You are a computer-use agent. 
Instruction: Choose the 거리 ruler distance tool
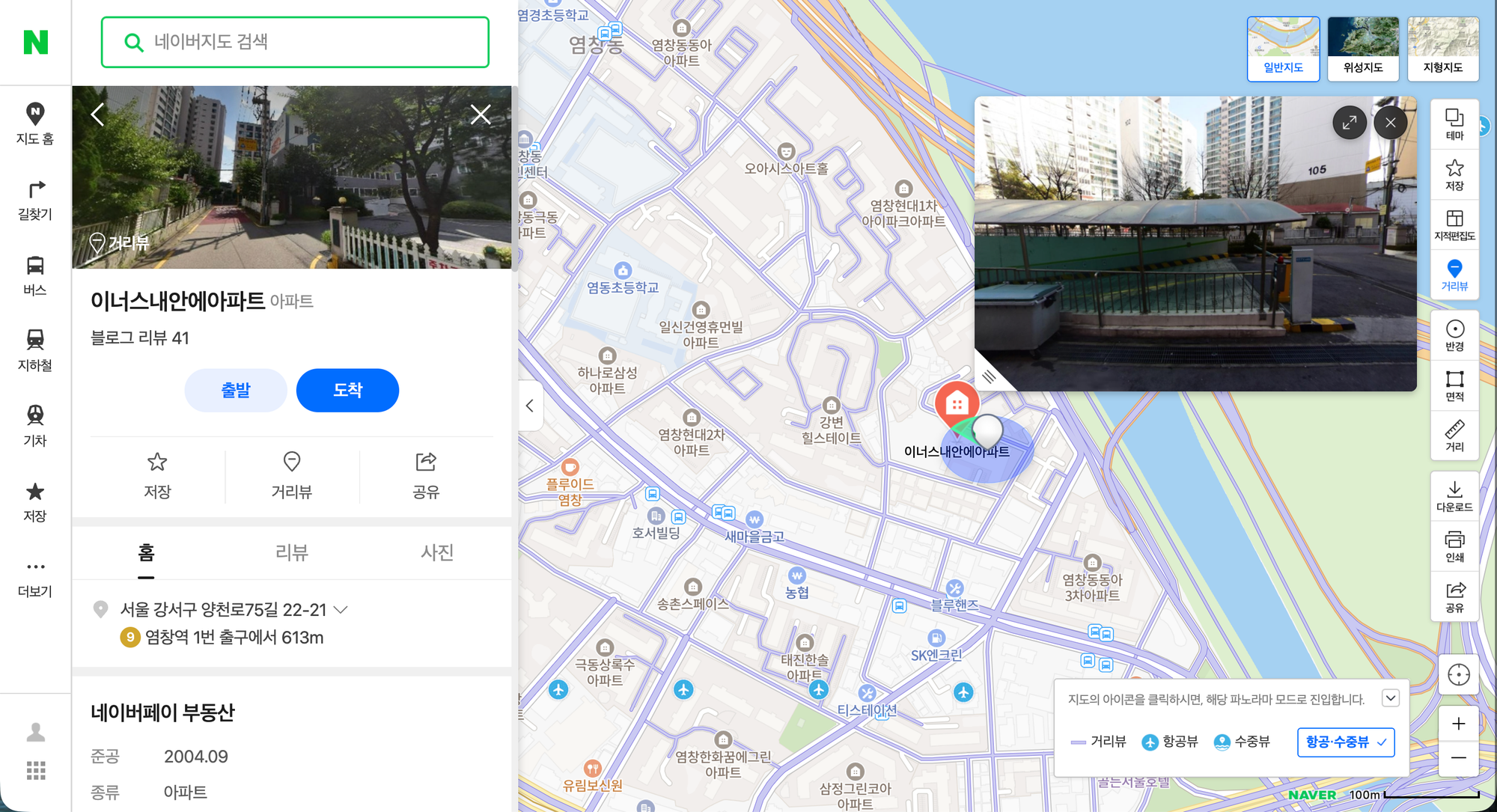point(1454,436)
